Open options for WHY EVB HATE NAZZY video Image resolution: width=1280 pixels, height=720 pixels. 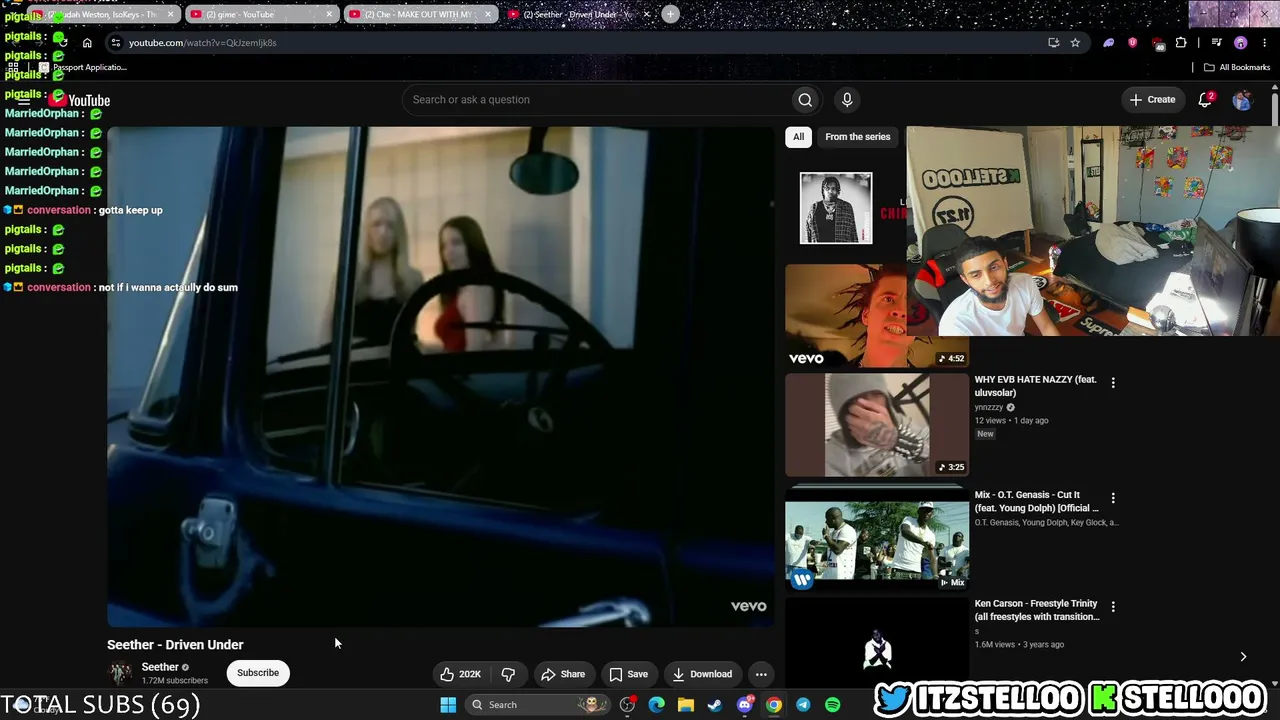1113,382
